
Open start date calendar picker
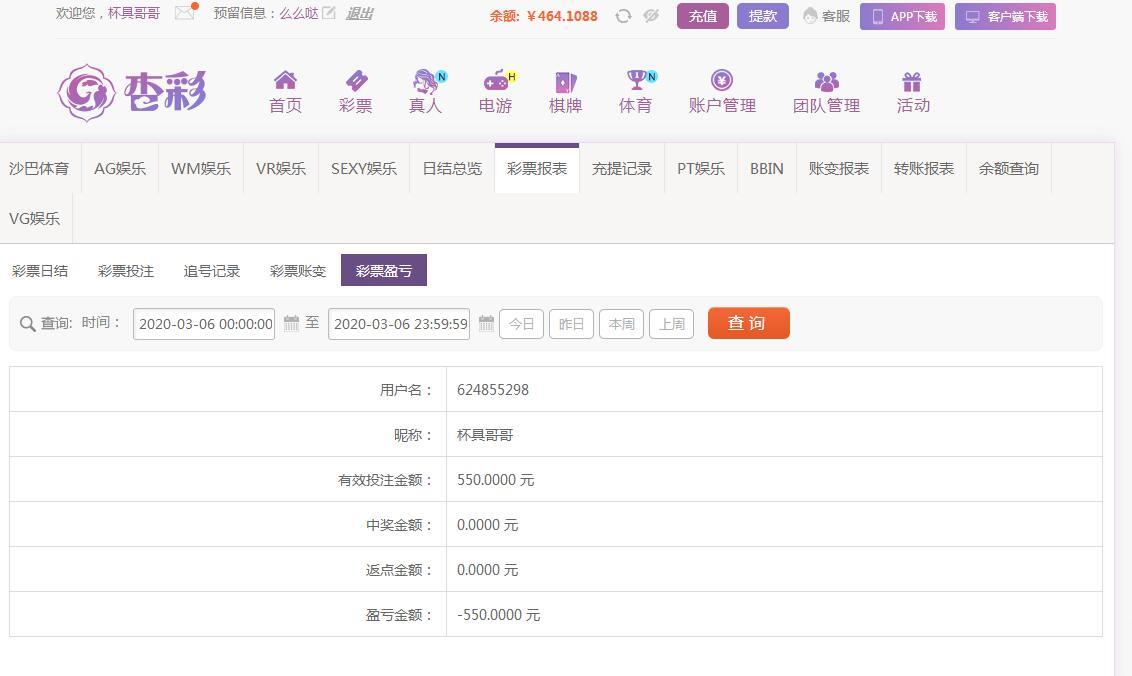(x=291, y=323)
